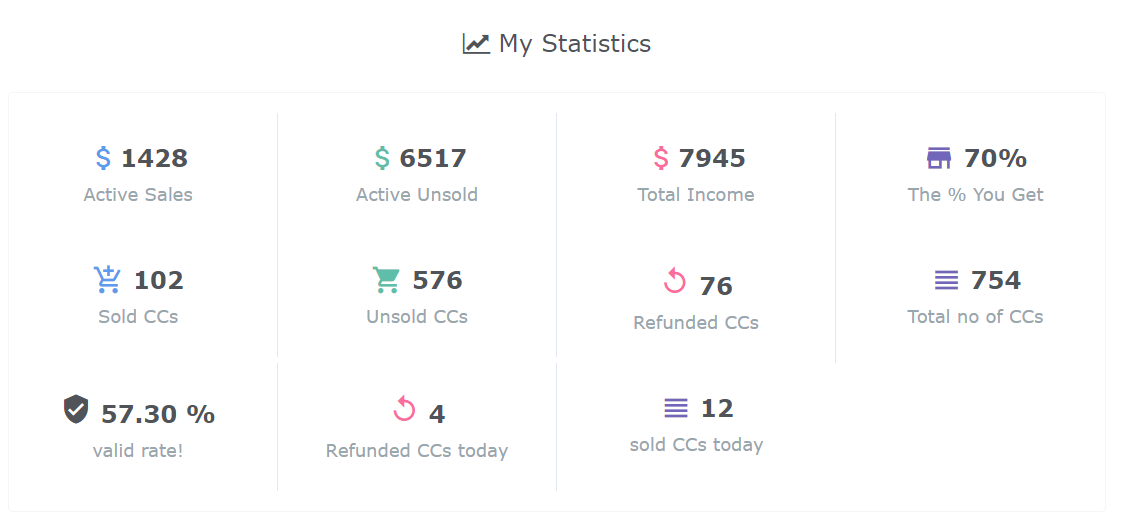Image resolution: width=1137 pixels, height=530 pixels.
Task: Click the 70% value above The % You Get
Action: click(x=995, y=158)
